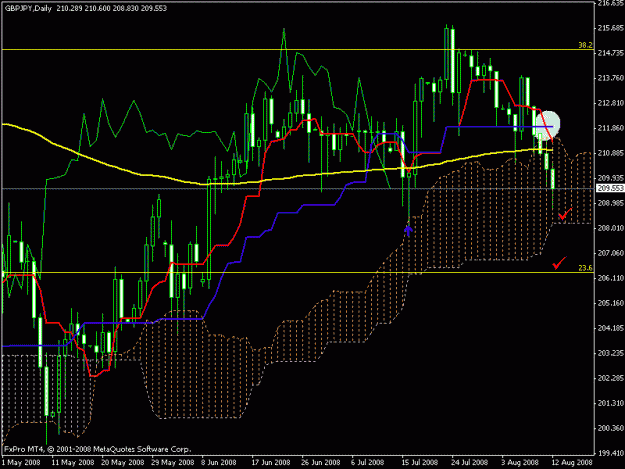Click the 205.160 price axis label
This screenshot has width=625, height=469.
pyautogui.click(x=611, y=303)
